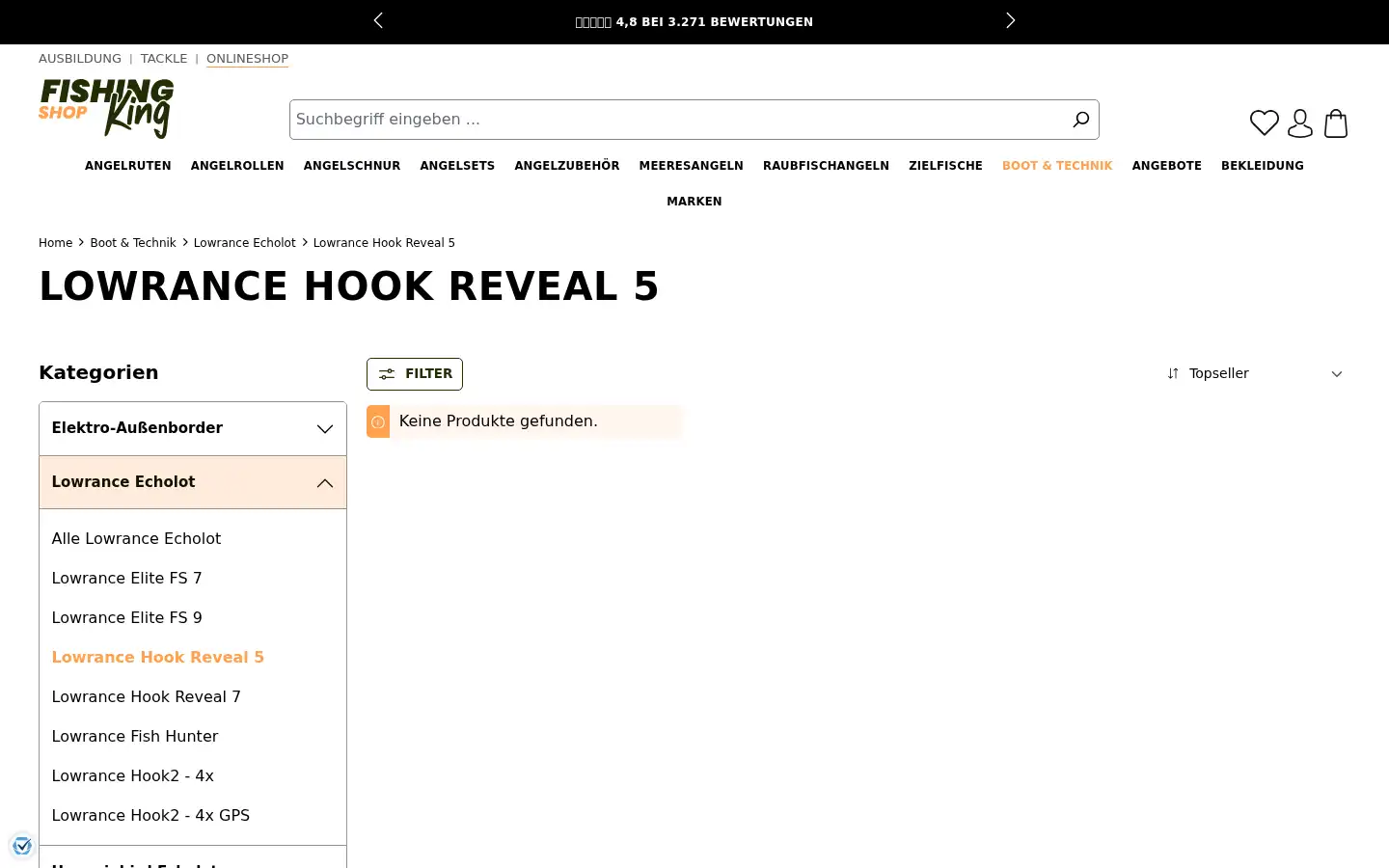Click the next banner arrow in top bar

pos(1010,20)
